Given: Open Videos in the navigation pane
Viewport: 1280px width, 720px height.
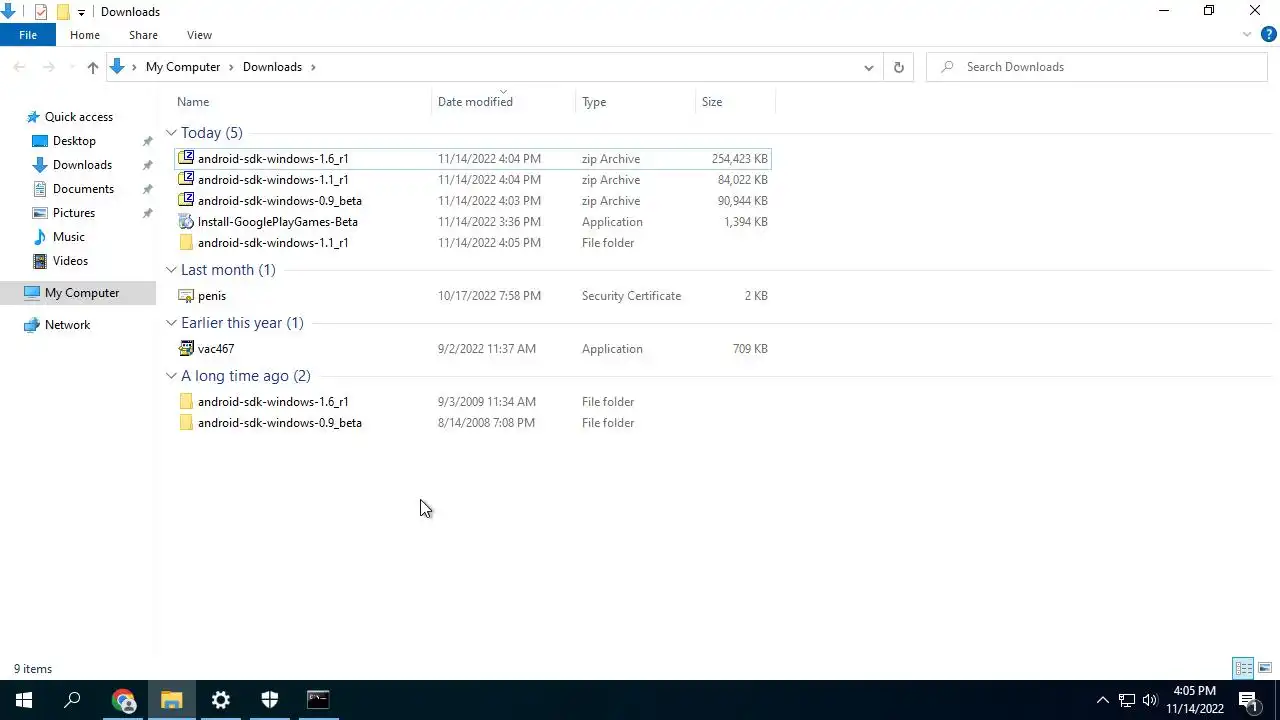Looking at the screenshot, I should coord(70,261).
